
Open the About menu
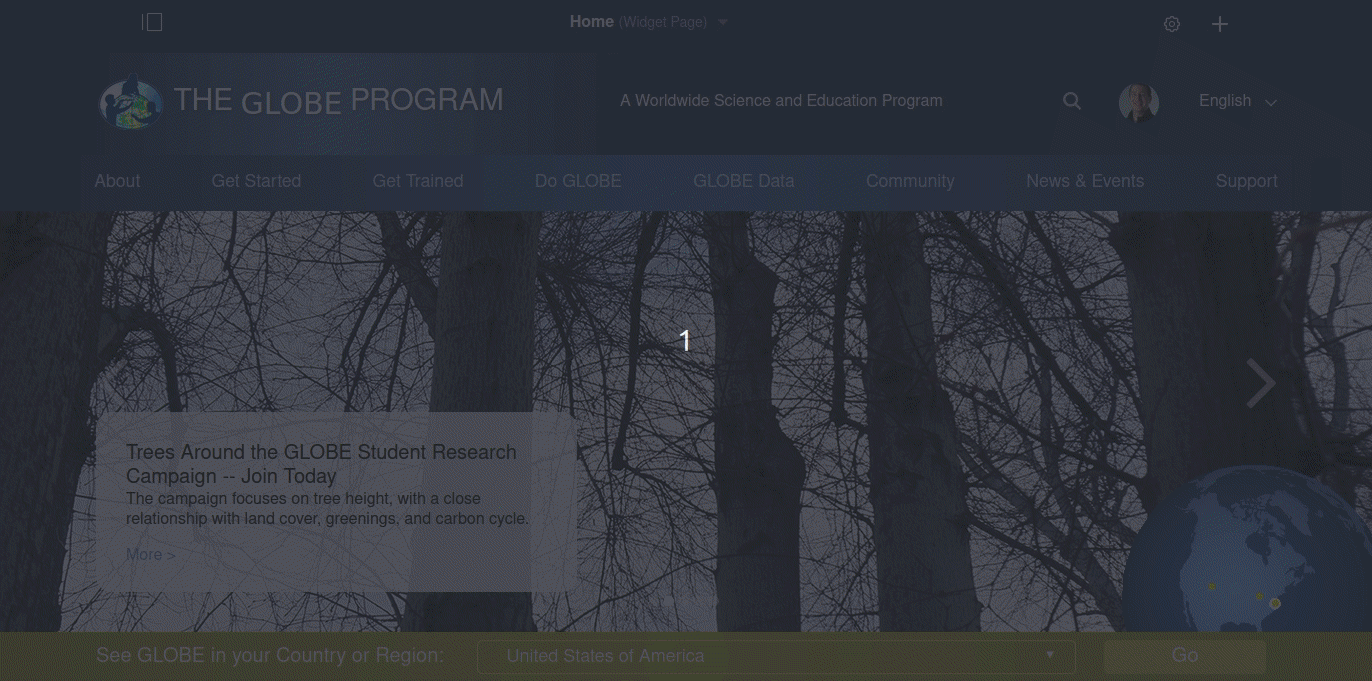(117, 181)
